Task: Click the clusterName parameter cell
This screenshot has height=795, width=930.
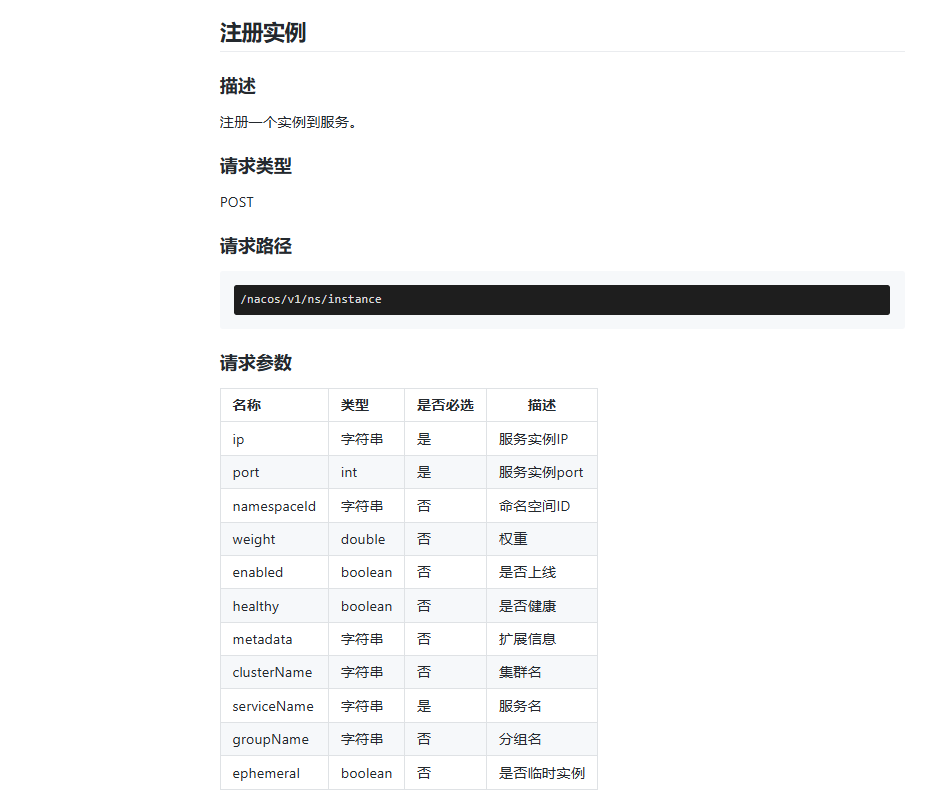Action: pos(274,673)
